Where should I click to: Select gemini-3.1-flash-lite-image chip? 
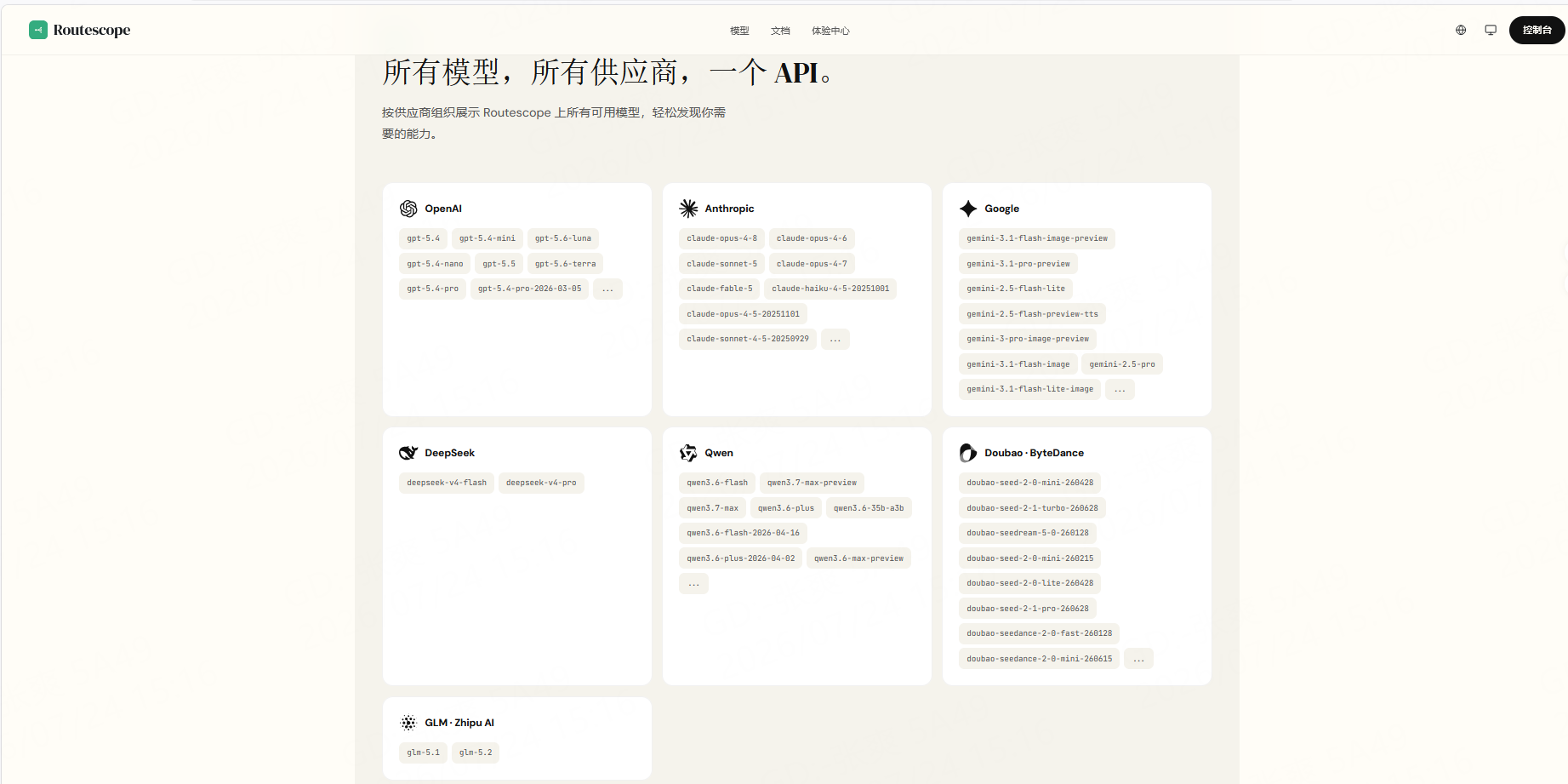click(1029, 389)
